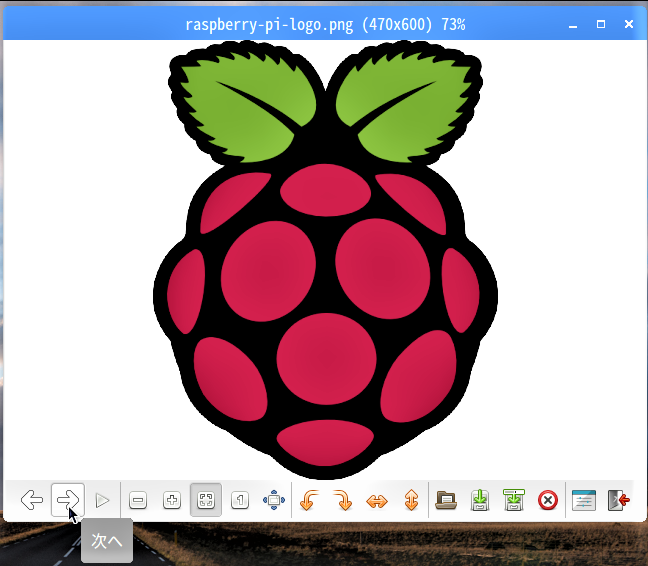This screenshot has width=648, height=566.
Task: Click the Raspberry Pi logo image
Action: tap(325, 260)
